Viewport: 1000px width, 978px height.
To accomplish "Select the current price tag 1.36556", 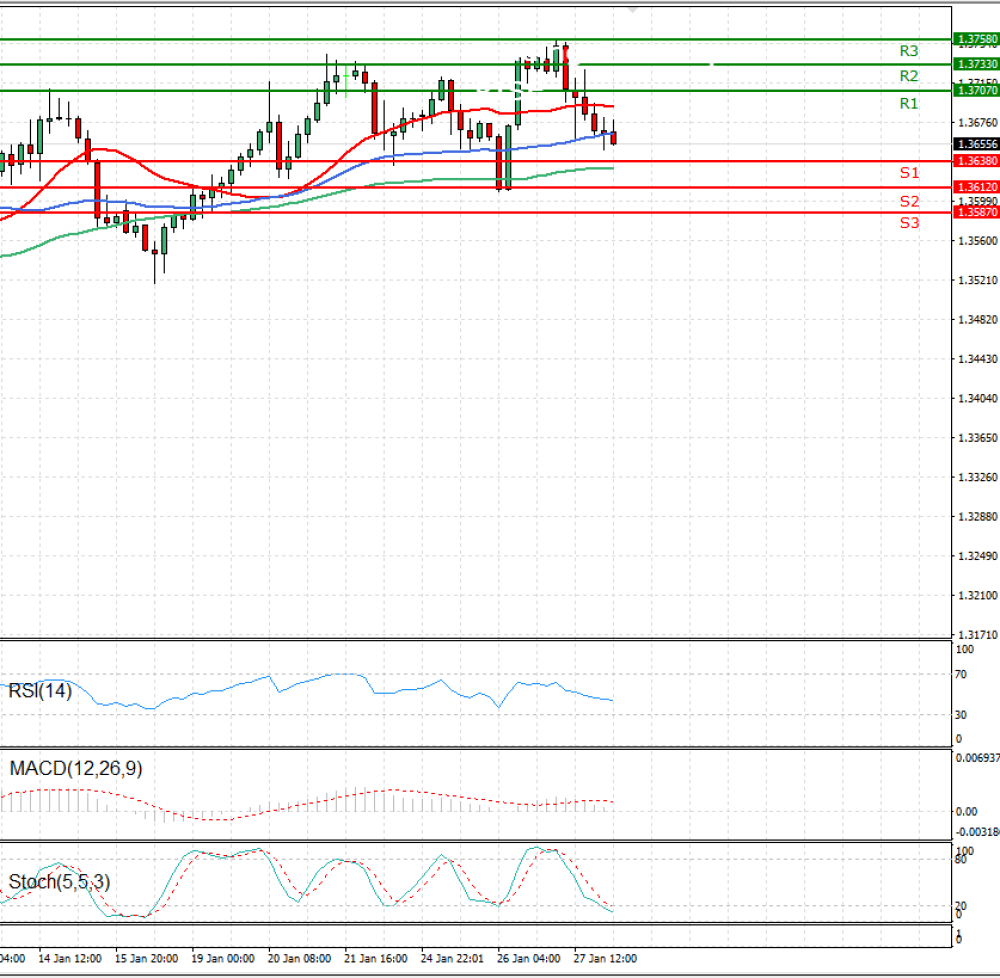I will [x=976, y=144].
